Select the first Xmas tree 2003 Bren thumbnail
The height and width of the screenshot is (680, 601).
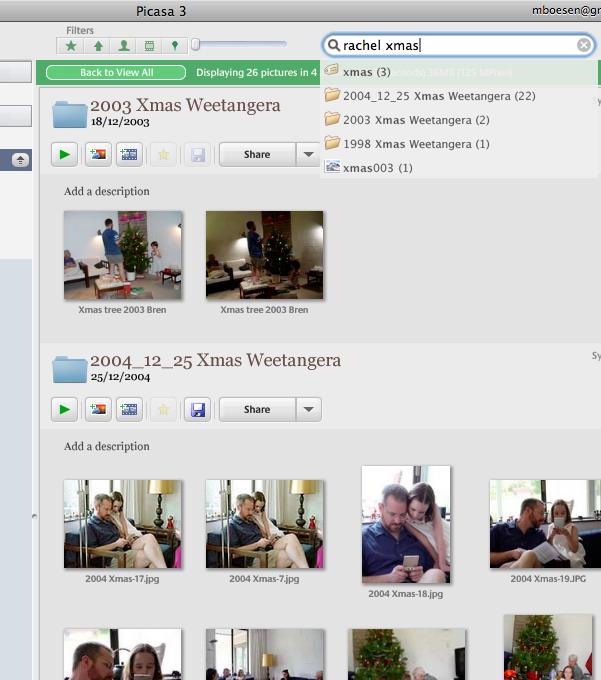tap(123, 255)
